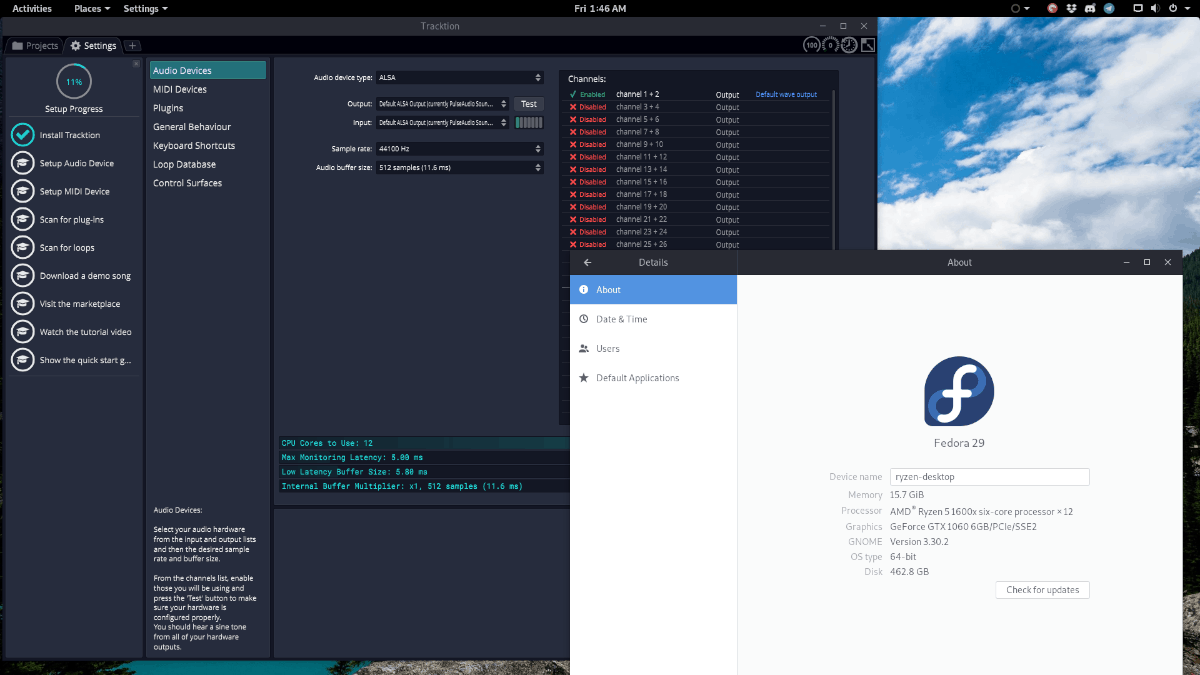Open Activities overview
This screenshot has width=1200, height=675.
[32, 8]
